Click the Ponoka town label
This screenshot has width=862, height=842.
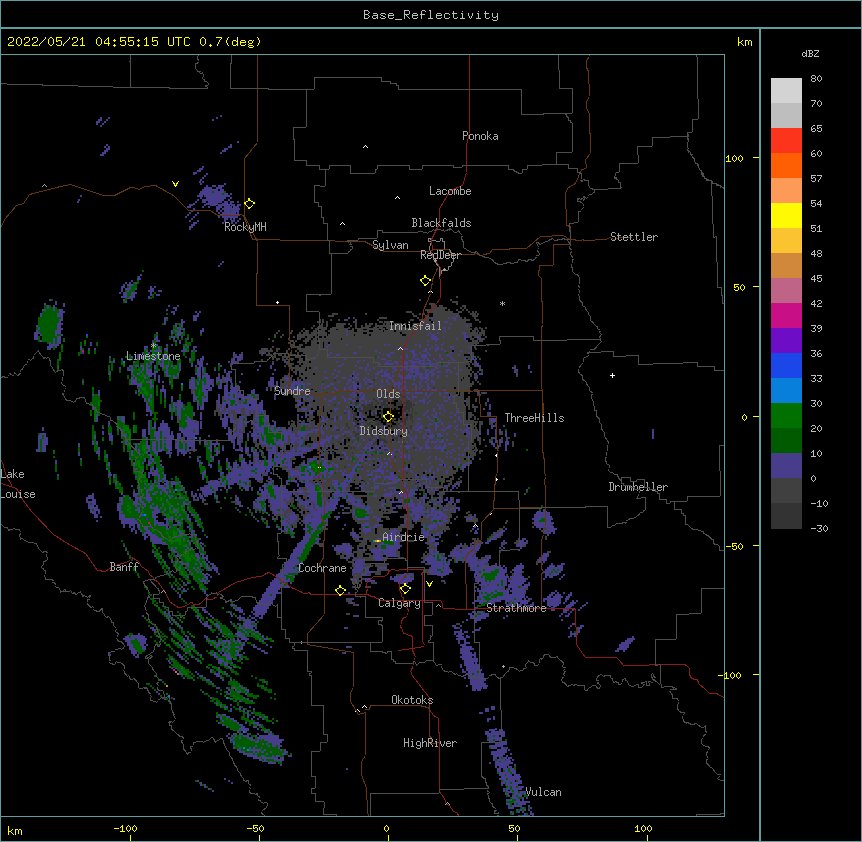coord(480,136)
